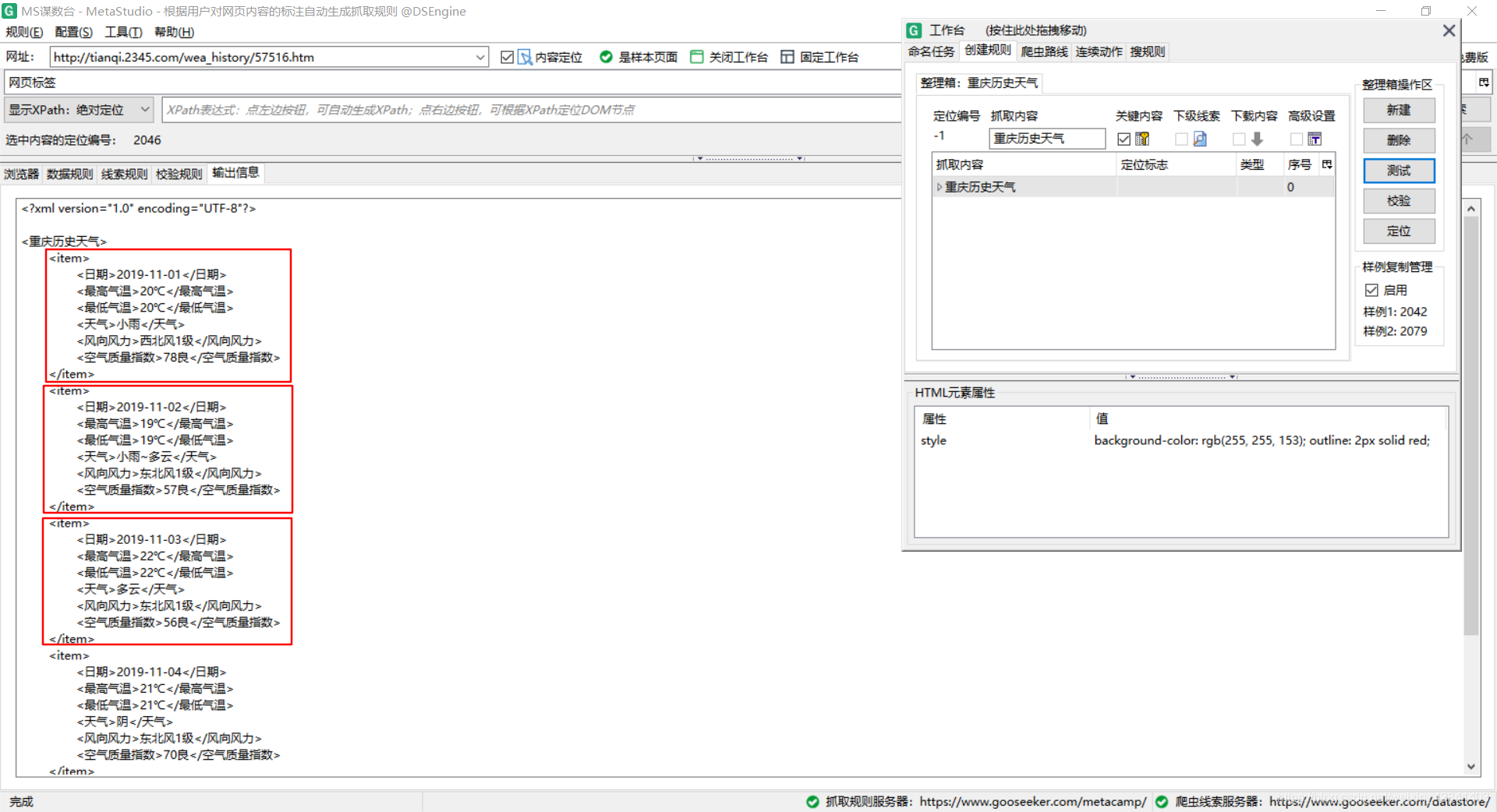Uncheck the 关键内容 checkbox
This screenshot has height=812, width=1497.
pyautogui.click(x=1124, y=139)
